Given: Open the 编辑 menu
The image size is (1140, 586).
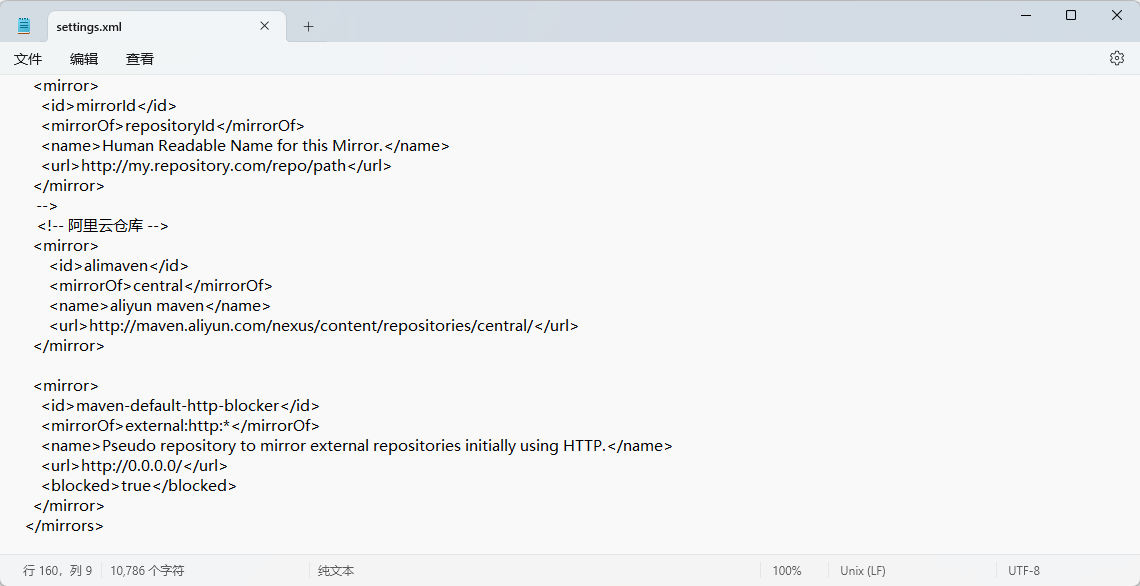Looking at the screenshot, I should tap(84, 59).
